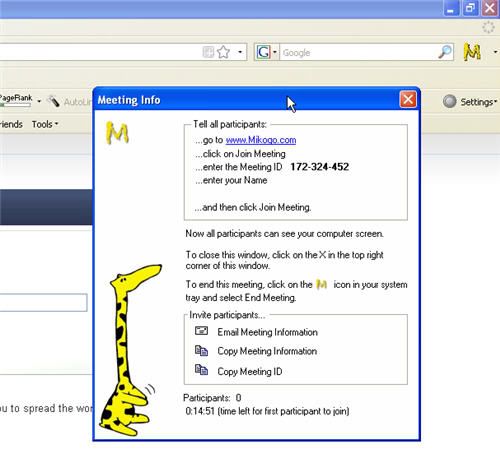The width and height of the screenshot is (500, 453).
Task: Bookmark page with the star icon
Action: coord(223,52)
